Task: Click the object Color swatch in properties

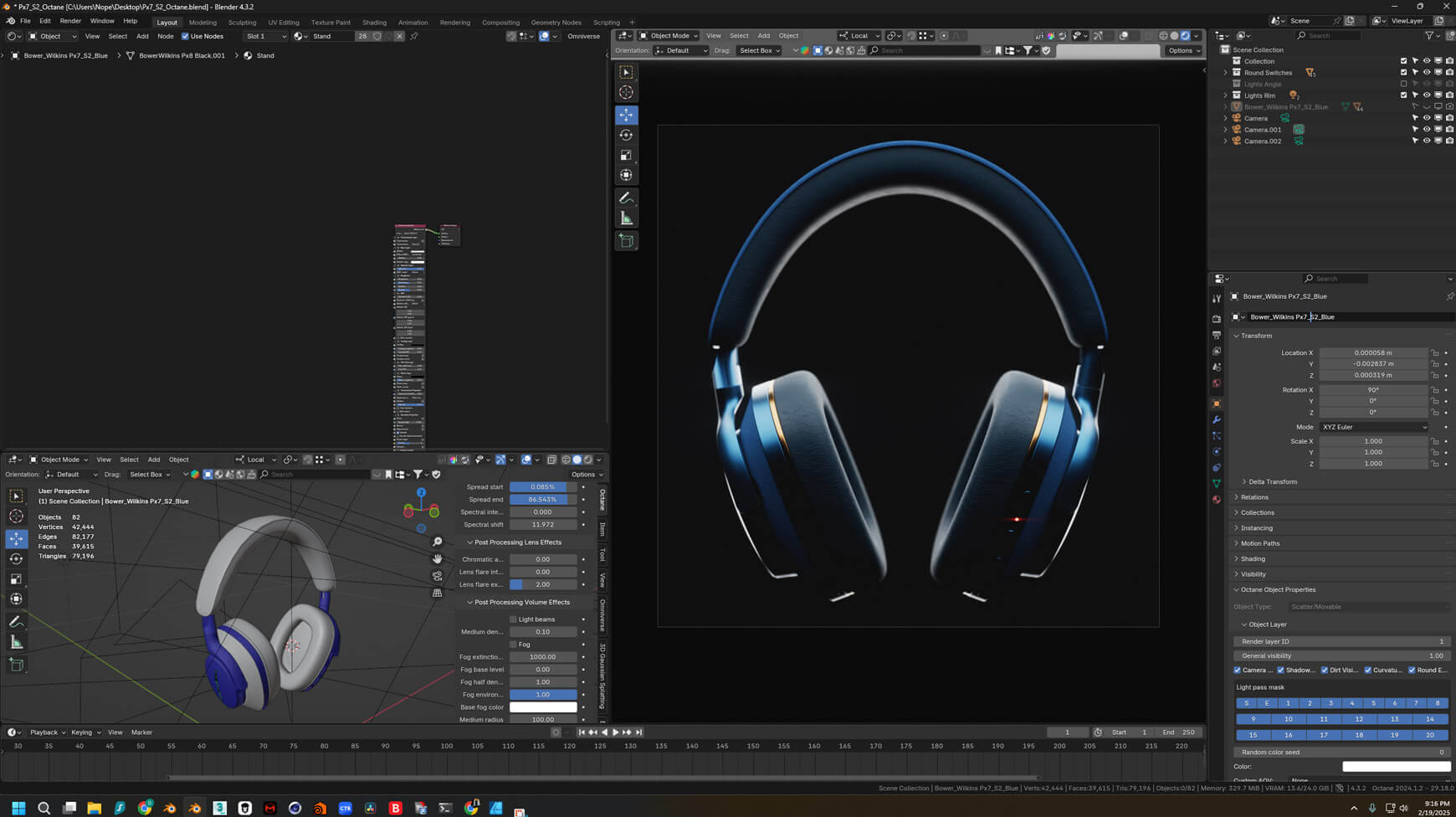Action: click(1397, 767)
